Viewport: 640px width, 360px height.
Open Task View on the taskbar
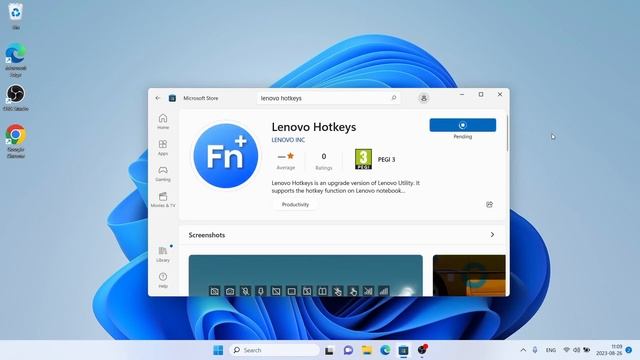tap(329, 350)
